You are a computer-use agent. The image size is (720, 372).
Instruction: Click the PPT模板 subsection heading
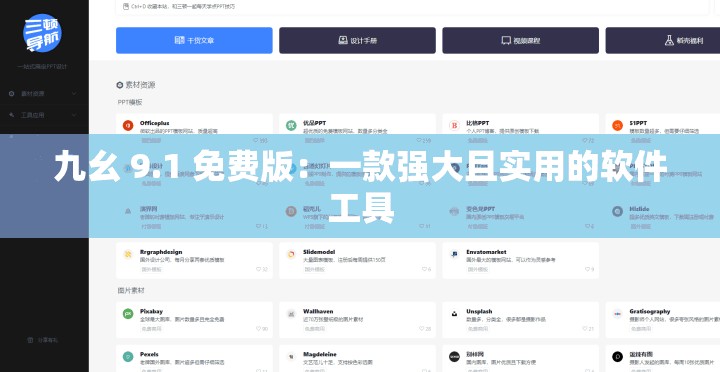point(130,102)
